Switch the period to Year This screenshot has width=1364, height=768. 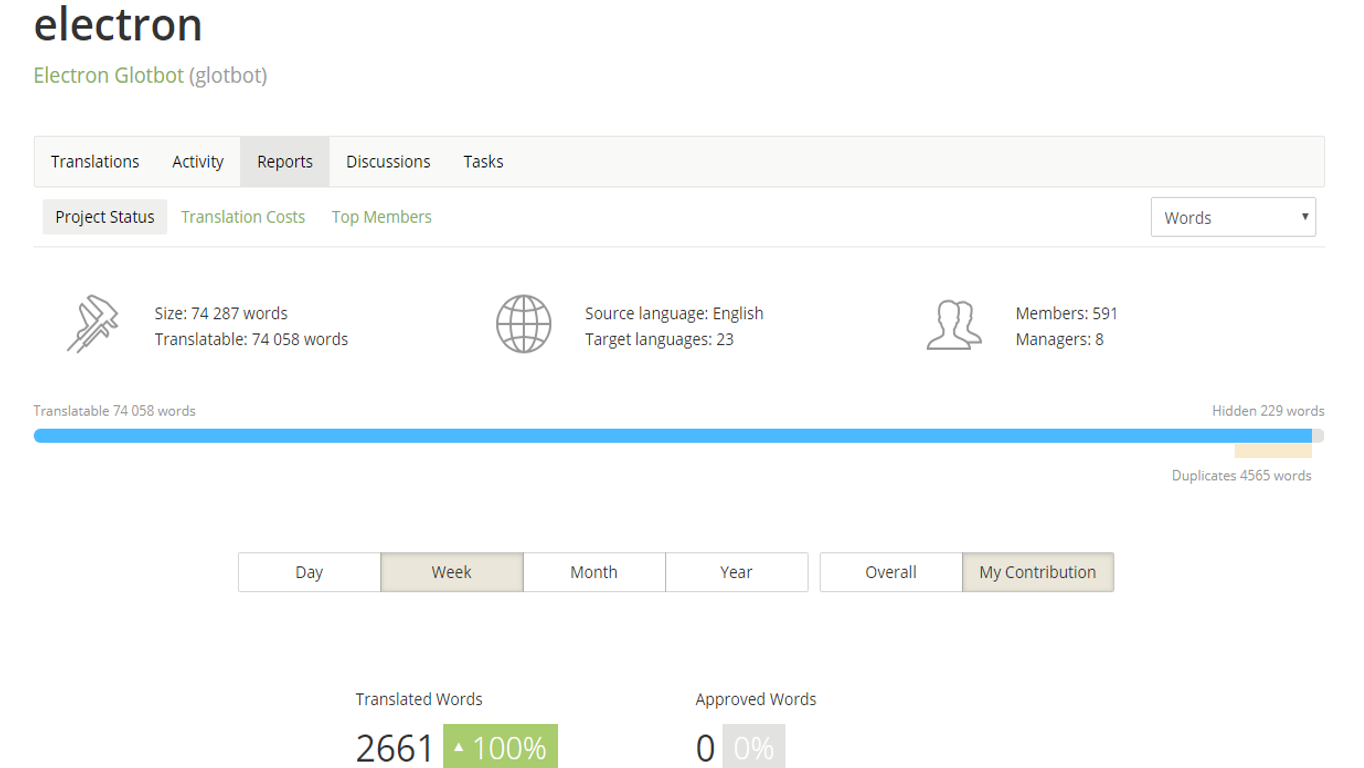click(x=736, y=572)
